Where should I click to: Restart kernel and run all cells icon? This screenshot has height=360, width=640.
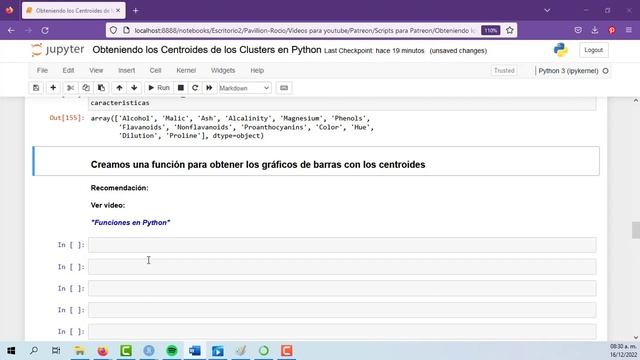click(209, 88)
